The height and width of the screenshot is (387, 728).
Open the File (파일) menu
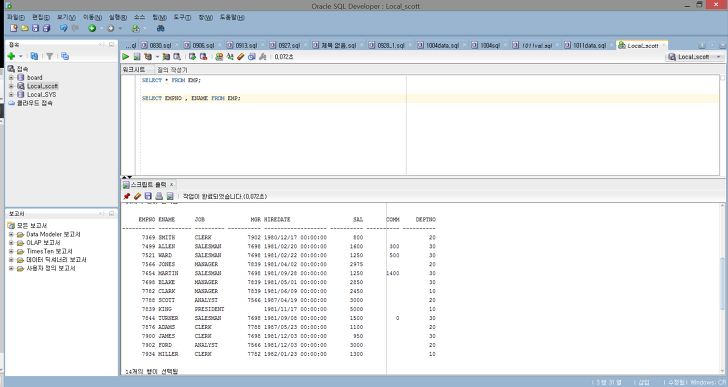[16, 17]
